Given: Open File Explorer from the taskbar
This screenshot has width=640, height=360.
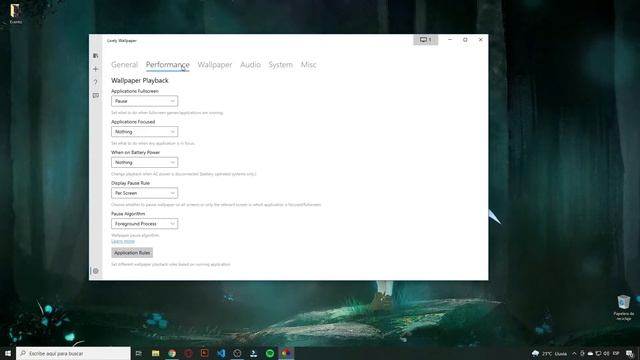Looking at the screenshot, I should (x=156, y=353).
